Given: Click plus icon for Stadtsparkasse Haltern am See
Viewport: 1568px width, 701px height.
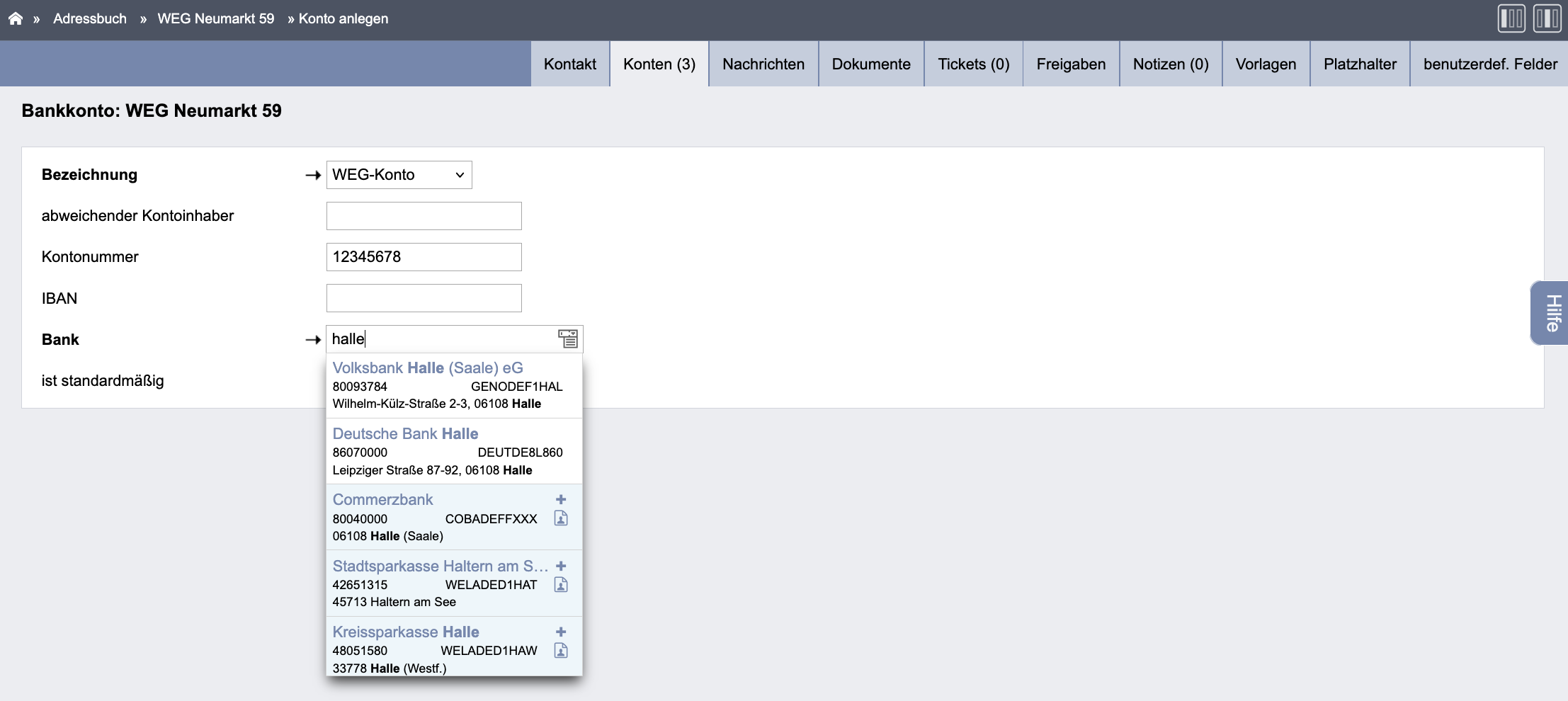Looking at the screenshot, I should [561, 566].
